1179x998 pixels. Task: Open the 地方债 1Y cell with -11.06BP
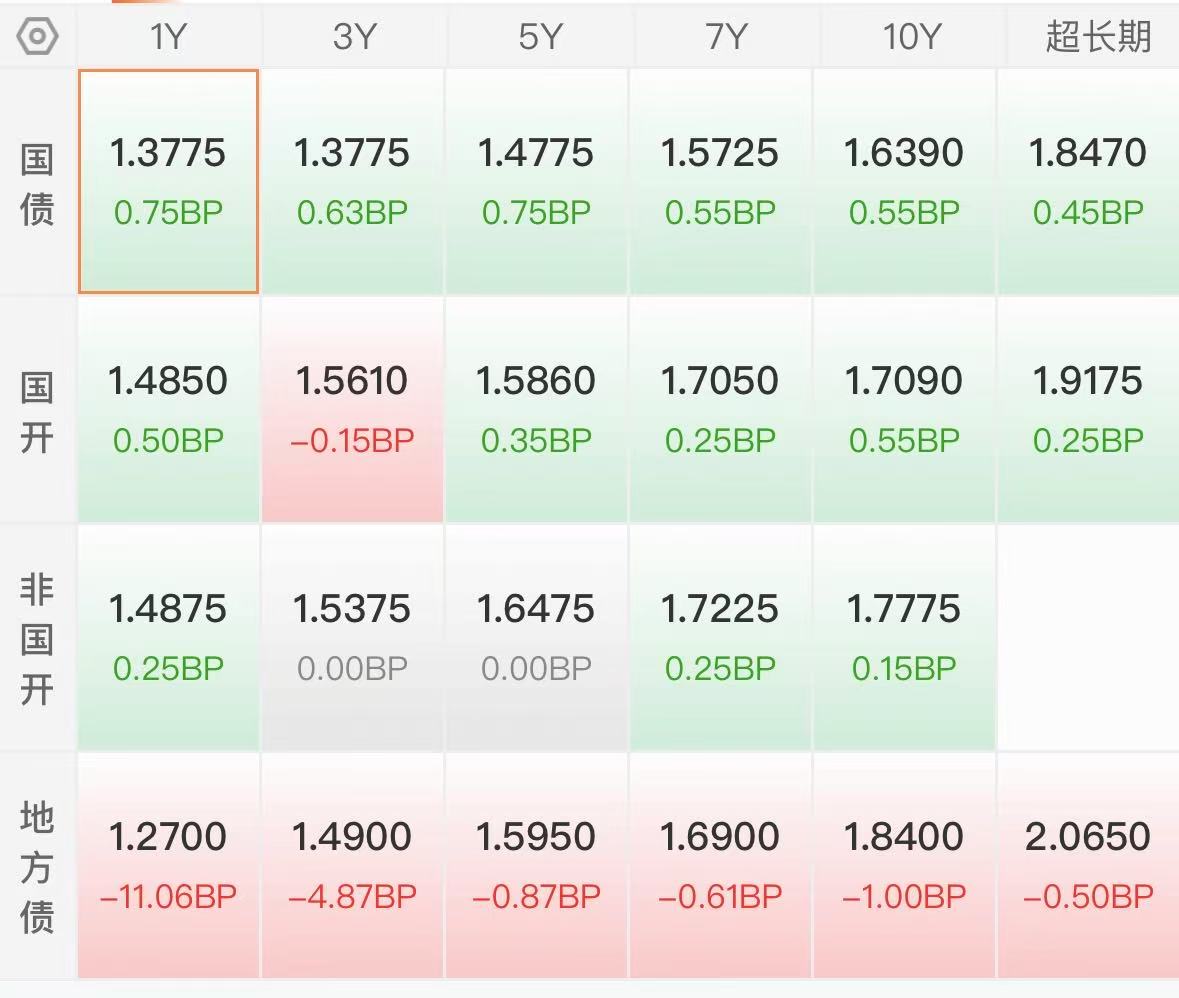168,865
